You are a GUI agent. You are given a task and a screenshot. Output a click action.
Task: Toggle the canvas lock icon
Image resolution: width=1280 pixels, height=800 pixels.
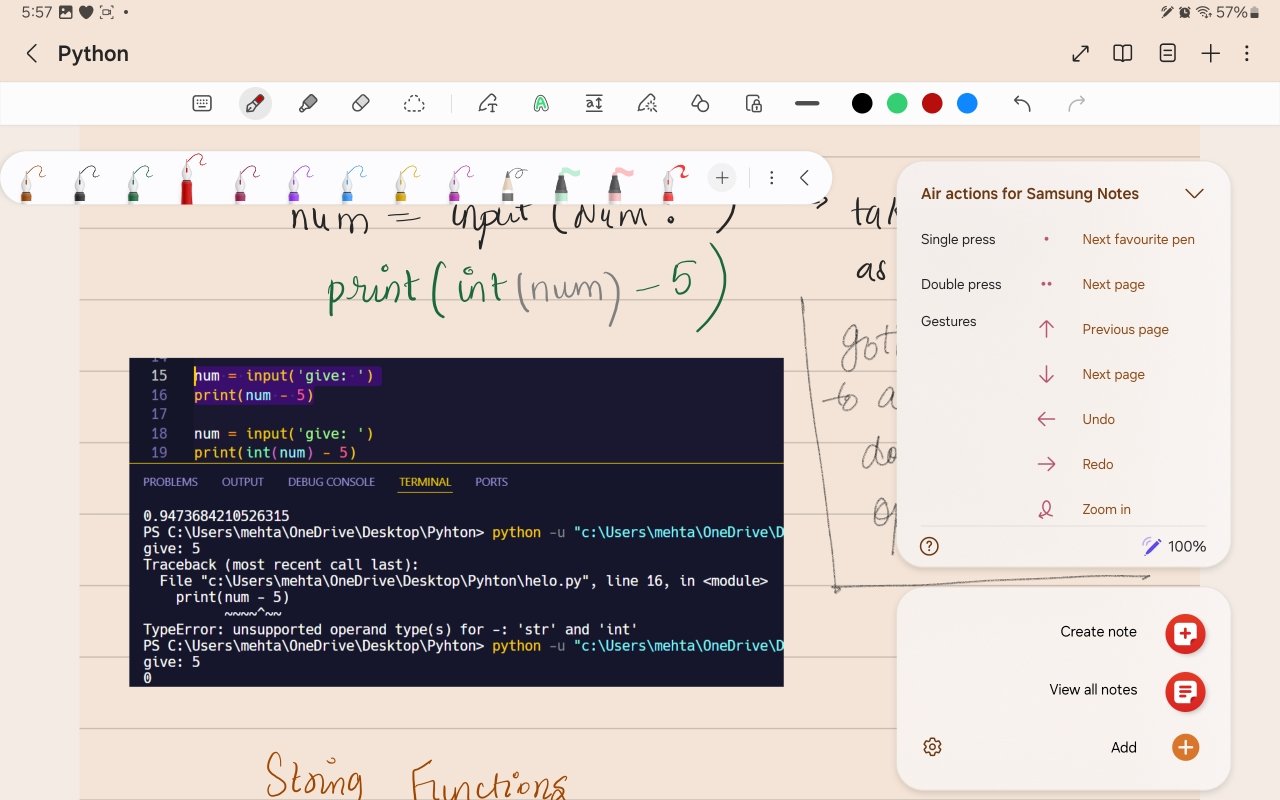754,103
